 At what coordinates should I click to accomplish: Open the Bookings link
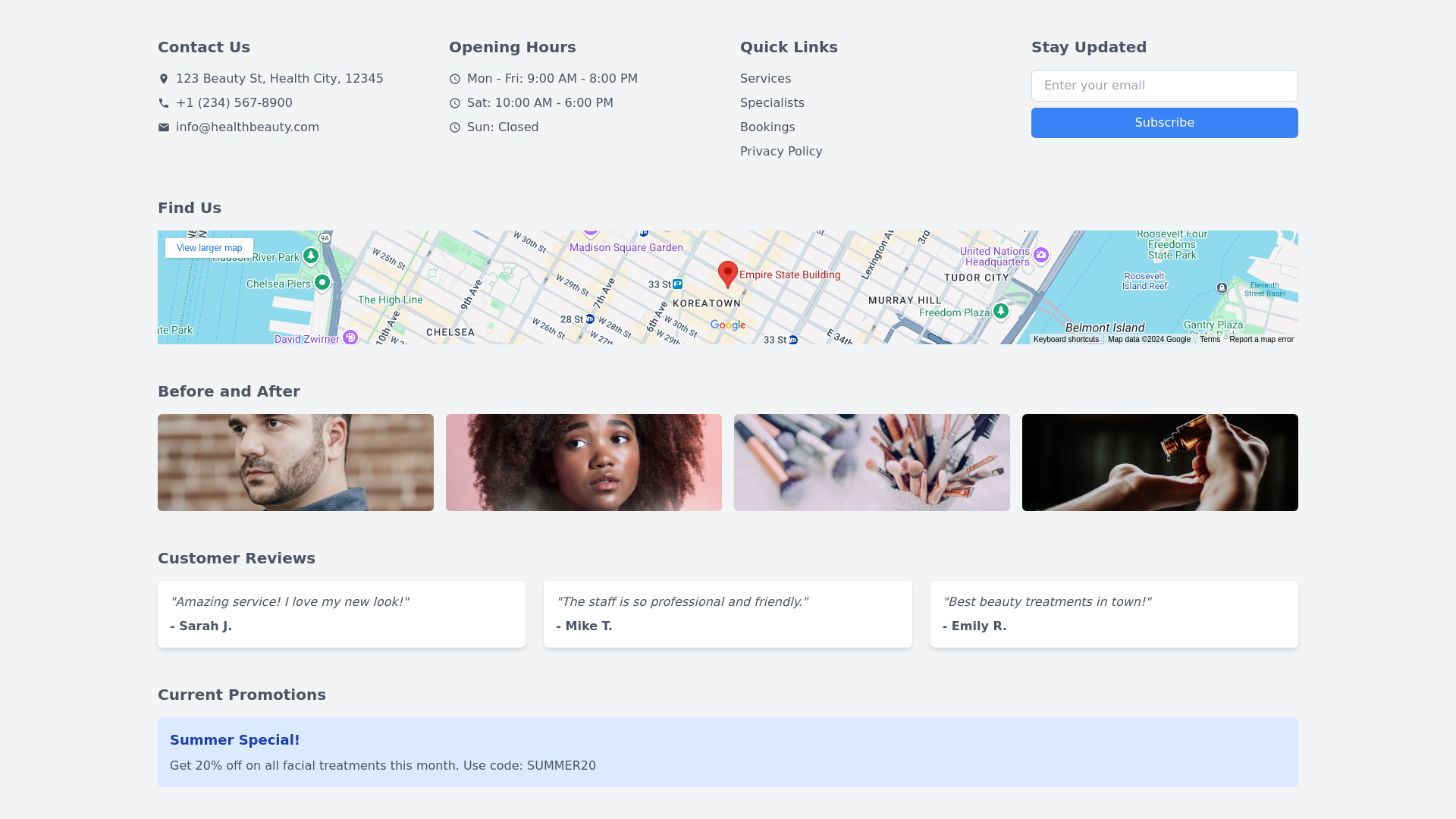767,127
